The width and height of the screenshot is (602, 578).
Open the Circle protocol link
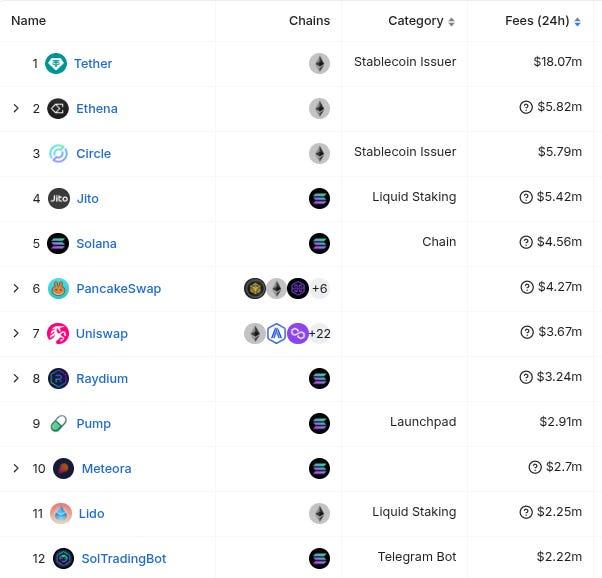click(x=93, y=154)
